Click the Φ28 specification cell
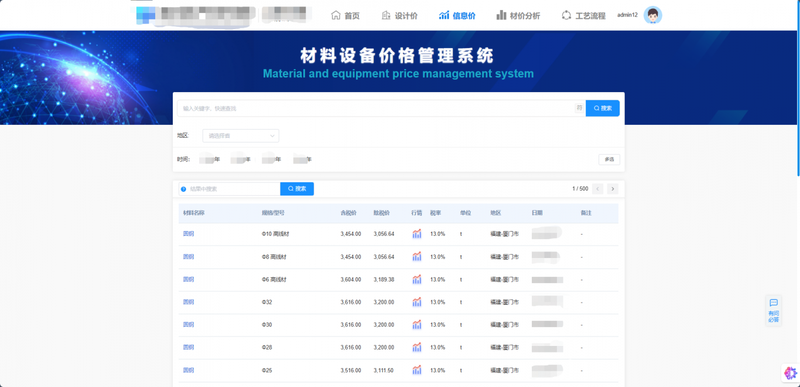Viewport: 800px width, 387px height. pos(267,348)
